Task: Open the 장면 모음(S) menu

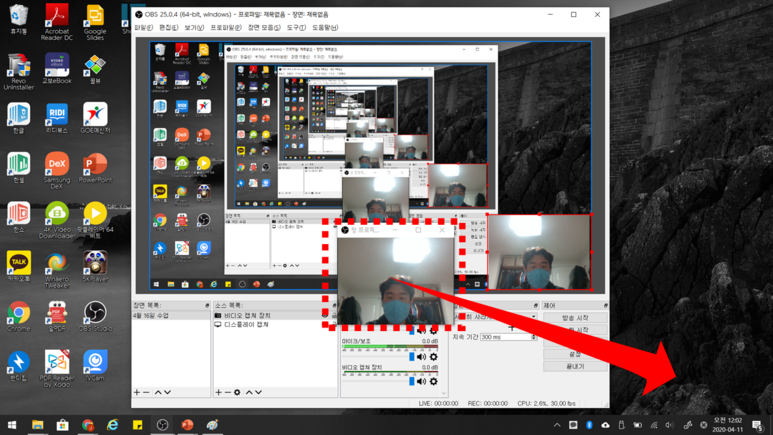Action: (264, 28)
